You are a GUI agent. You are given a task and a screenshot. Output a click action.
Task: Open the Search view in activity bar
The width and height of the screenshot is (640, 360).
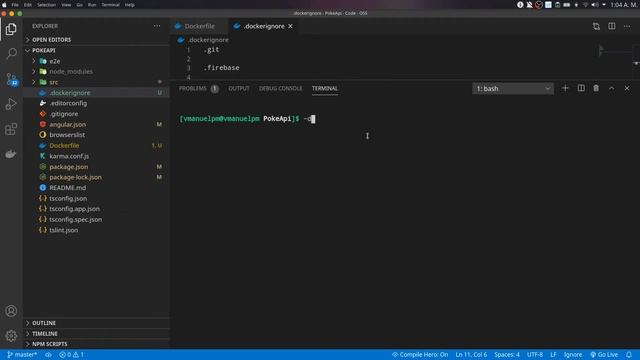tap(11, 53)
